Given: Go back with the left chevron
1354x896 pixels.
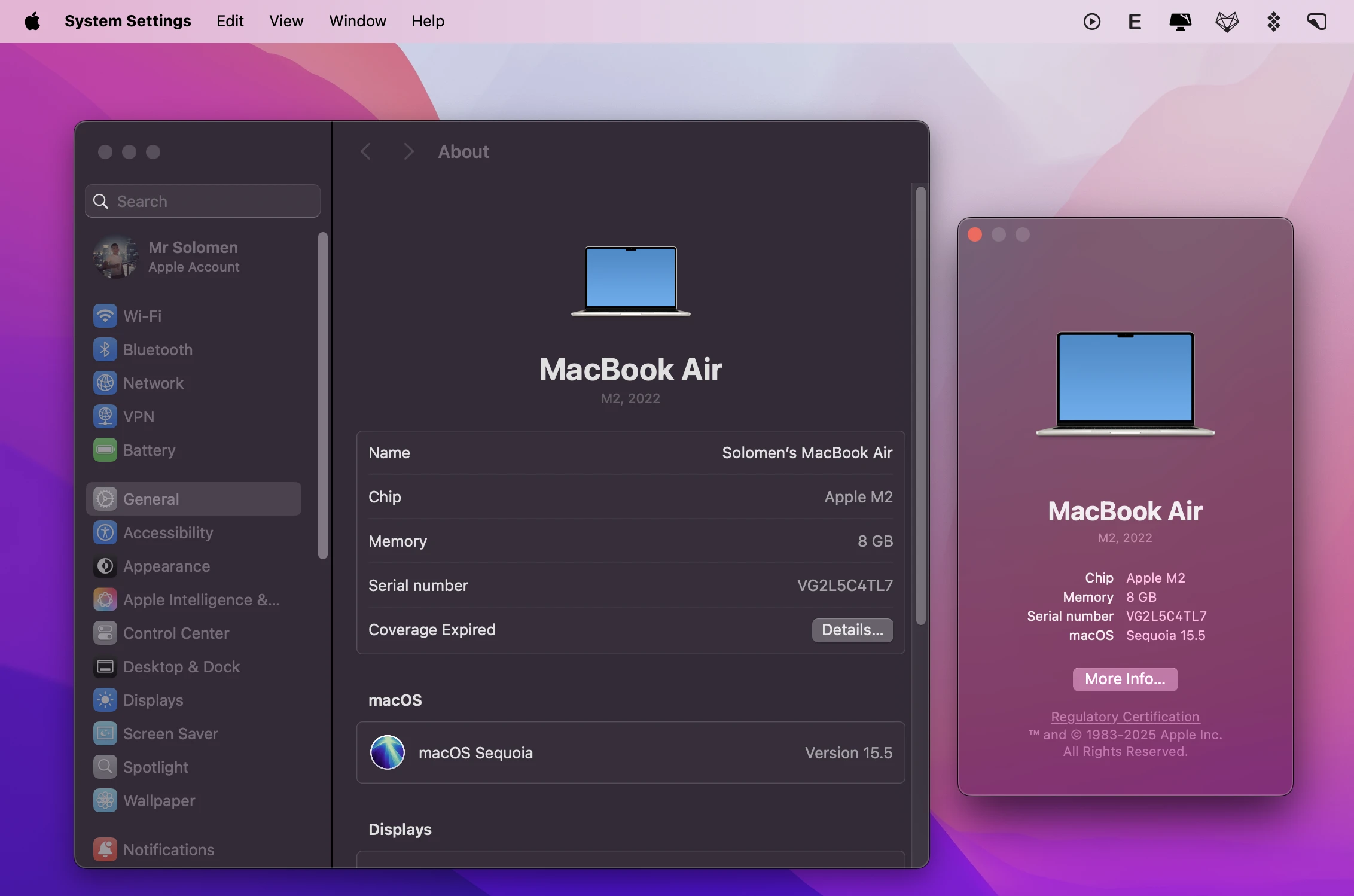Looking at the screenshot, I should point(366,151).
